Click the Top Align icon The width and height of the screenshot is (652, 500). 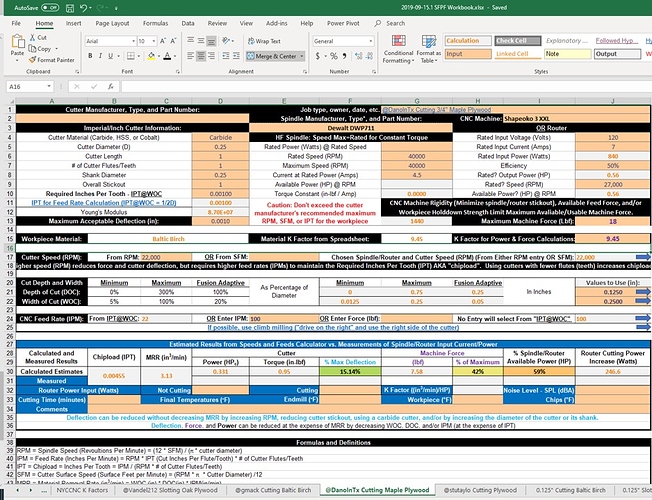(191, 40)
